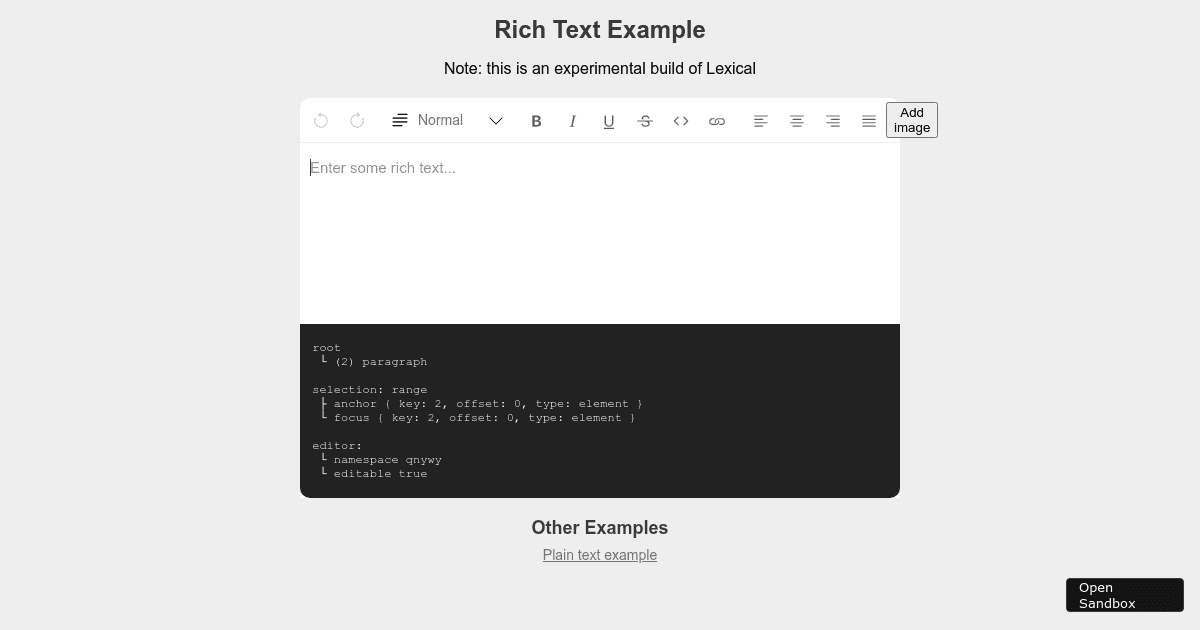The width and height of the screenshot is (1200, 630).
Task: Click inside the rich text editor area
Action: 600,230
